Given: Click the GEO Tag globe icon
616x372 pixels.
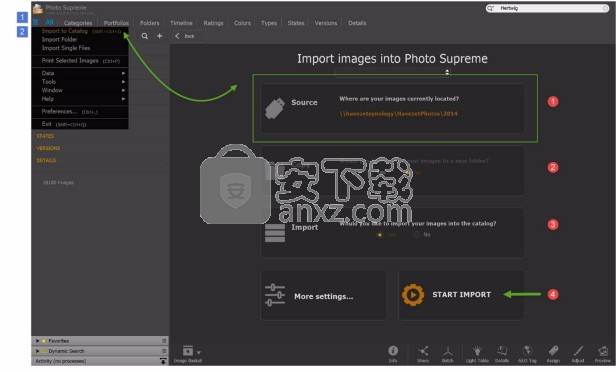Looking at the screenshot, I should tap(527, 350).
